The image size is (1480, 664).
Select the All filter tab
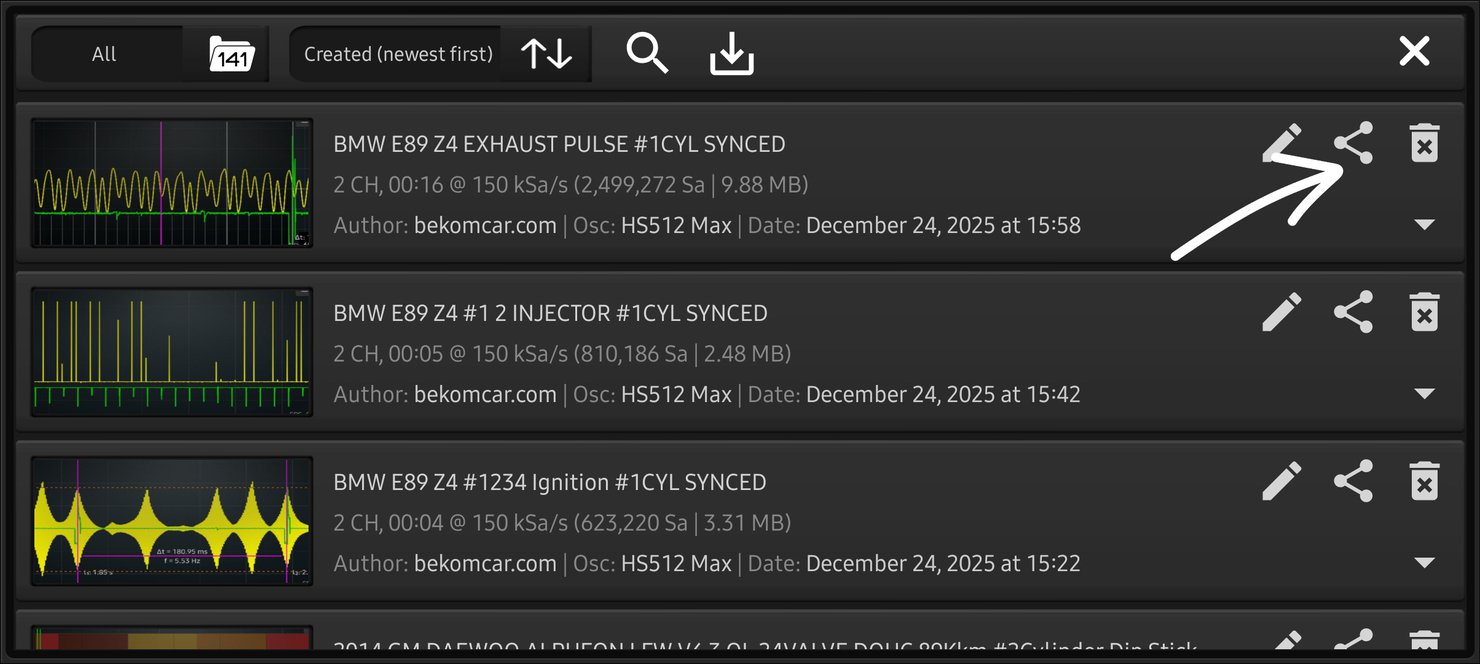105,54
